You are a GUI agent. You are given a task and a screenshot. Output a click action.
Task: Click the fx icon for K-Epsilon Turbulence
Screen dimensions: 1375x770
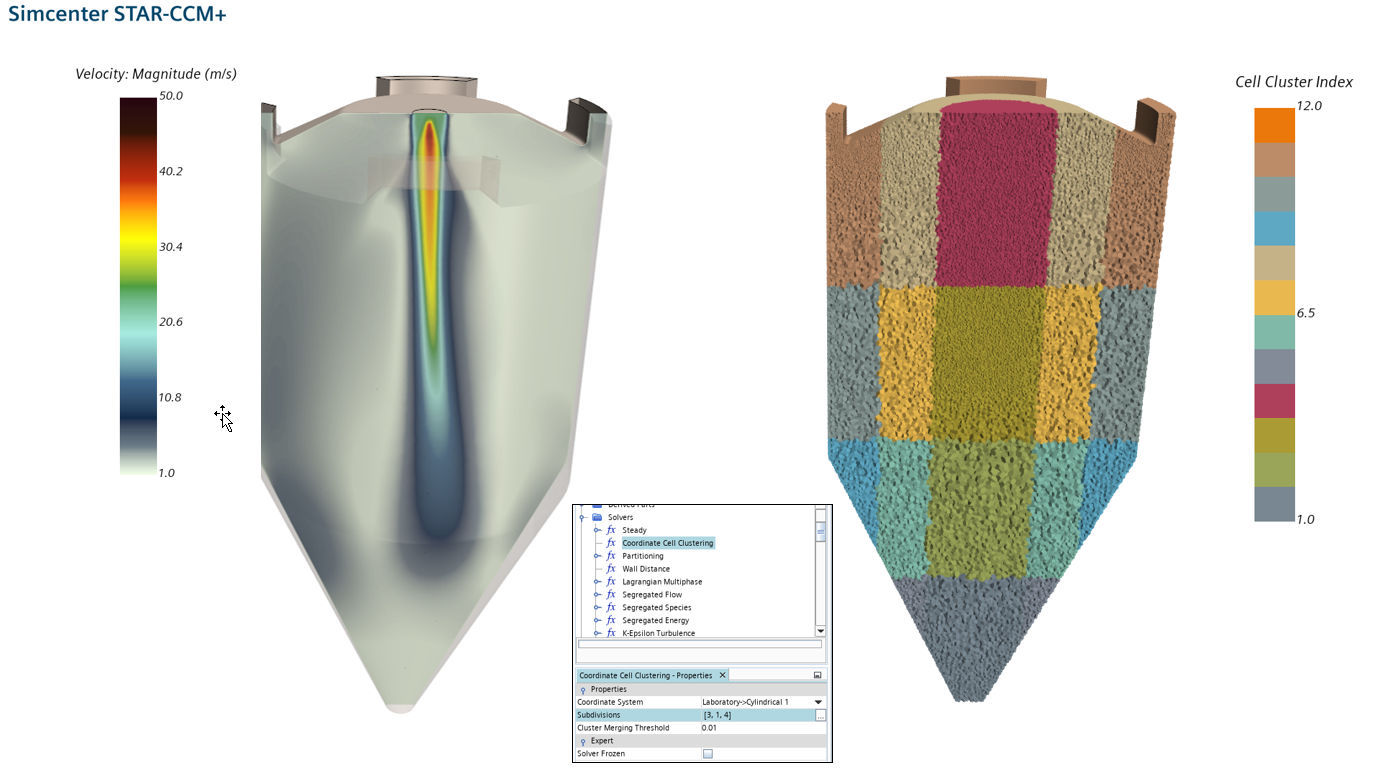611,632
